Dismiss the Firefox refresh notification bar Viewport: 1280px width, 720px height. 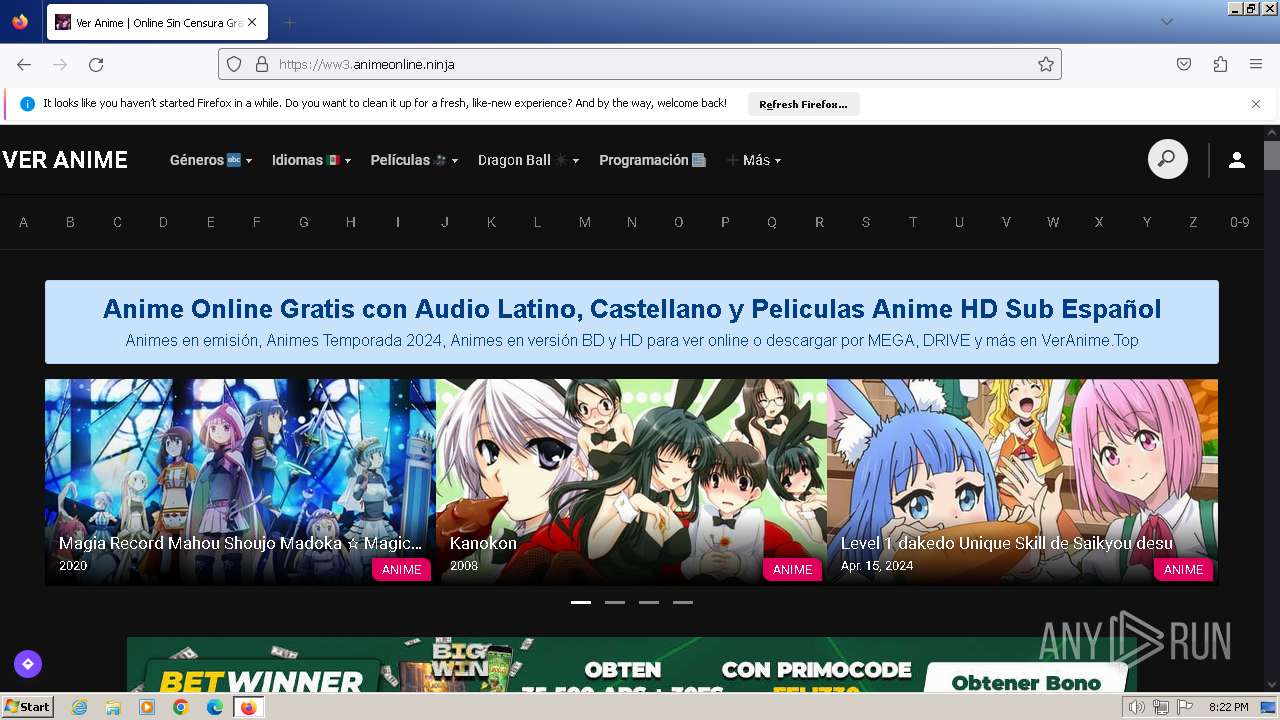click(x=1256, y=103)
